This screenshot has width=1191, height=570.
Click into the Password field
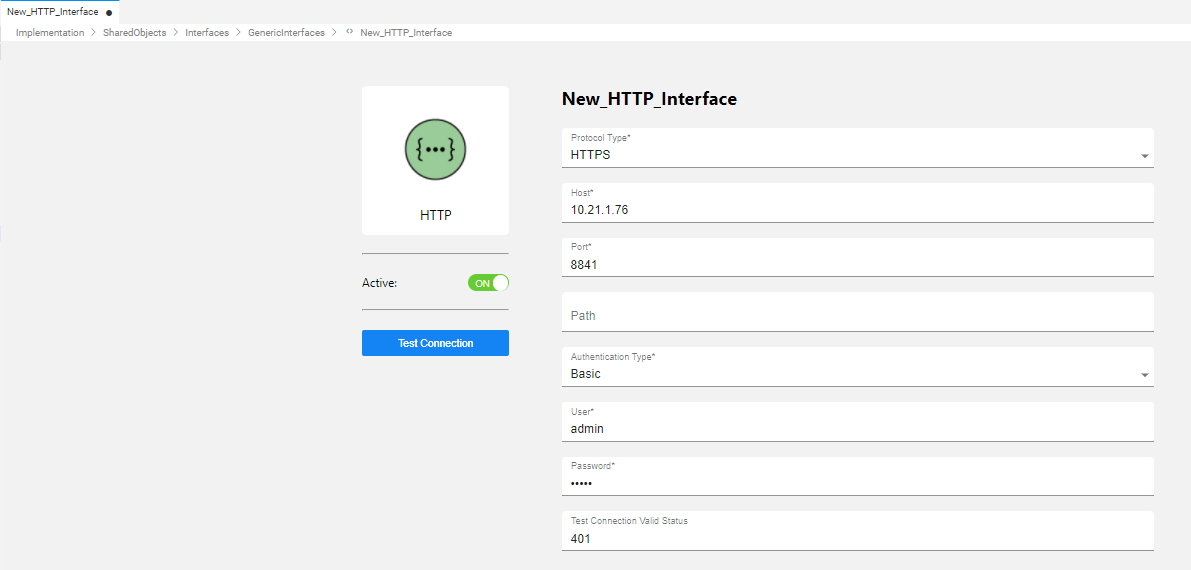click(x=856, y=484)
